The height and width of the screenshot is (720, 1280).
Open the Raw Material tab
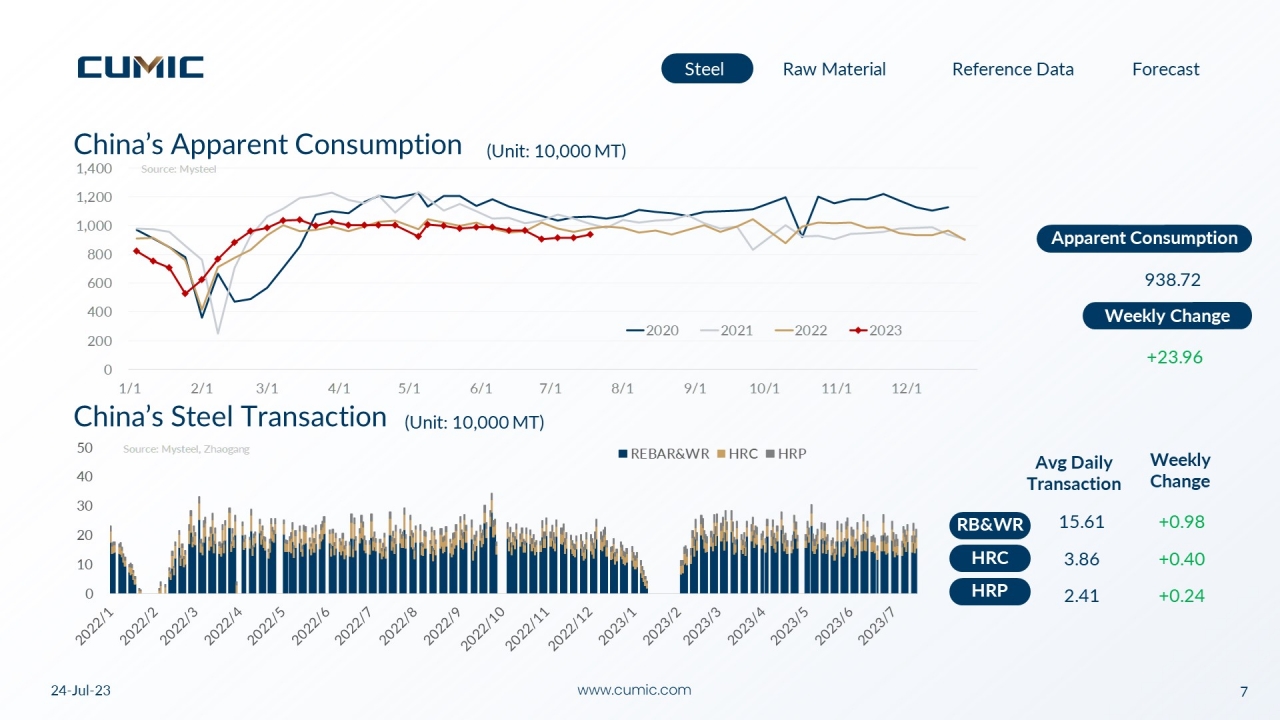pos(834,69)
